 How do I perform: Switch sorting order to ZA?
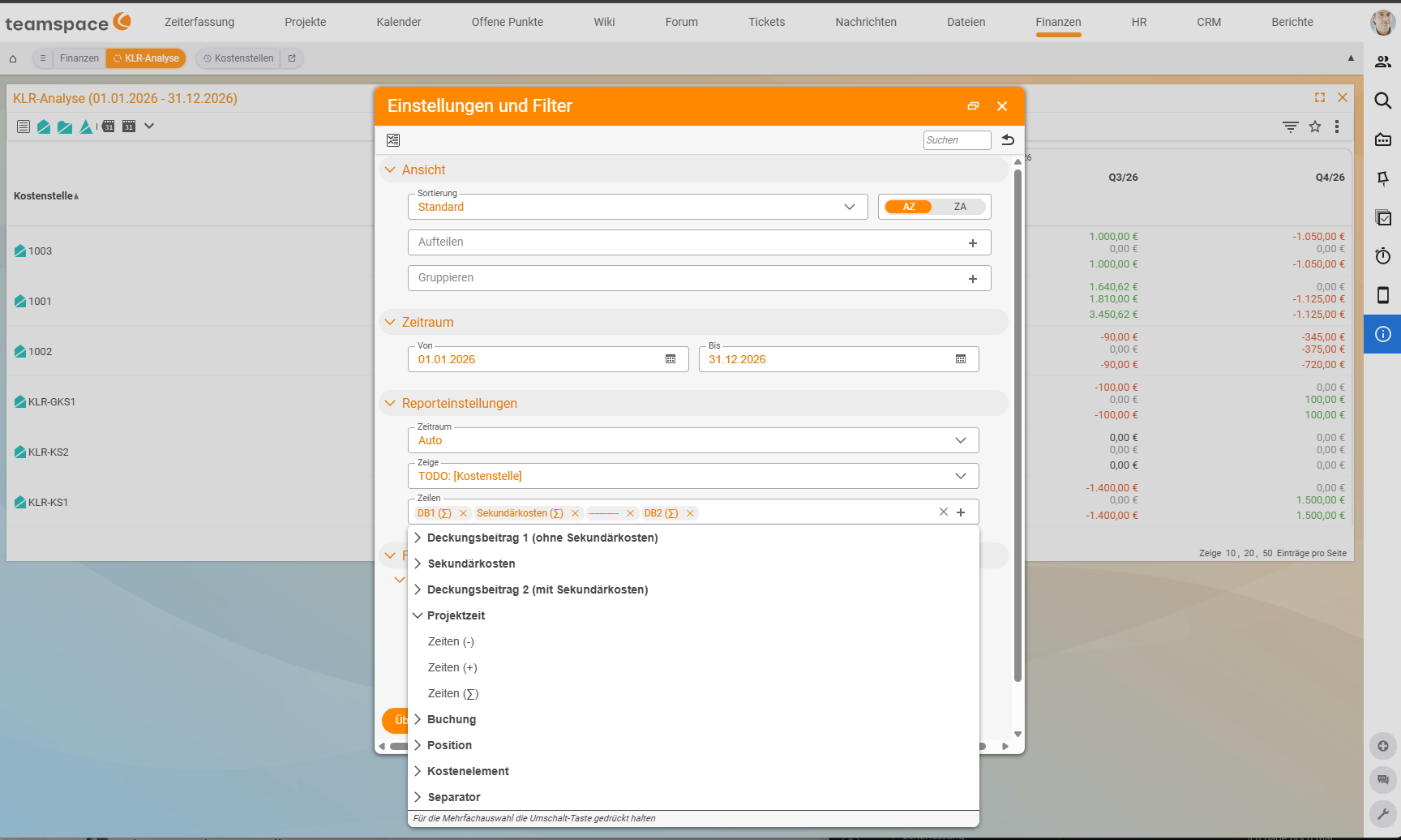(960, 207)
